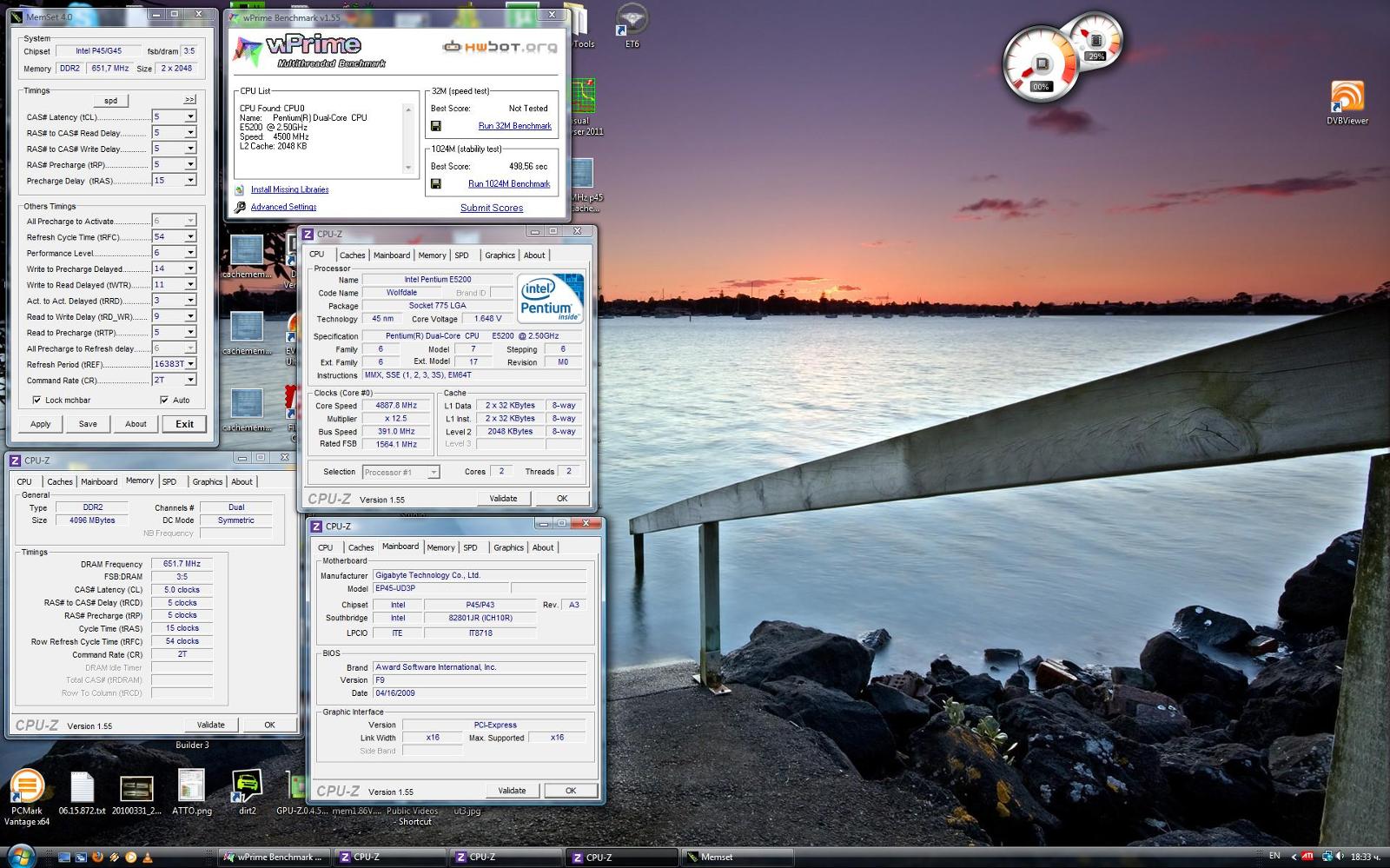Open the Precharge Delay (tRAS) dropdown

click(190, 181)
